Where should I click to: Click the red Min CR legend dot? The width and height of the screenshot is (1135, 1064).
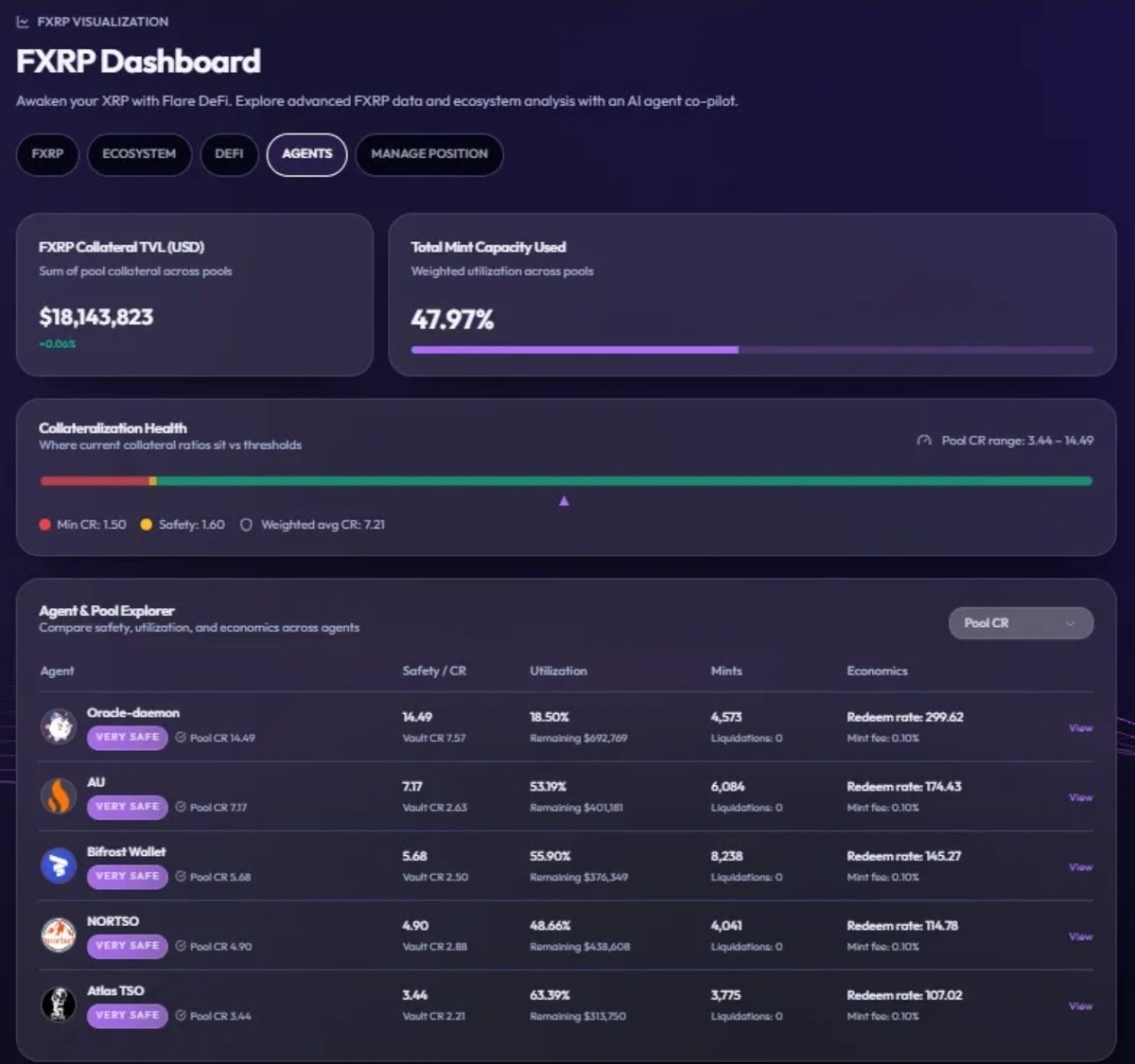(x=44, y=525)
